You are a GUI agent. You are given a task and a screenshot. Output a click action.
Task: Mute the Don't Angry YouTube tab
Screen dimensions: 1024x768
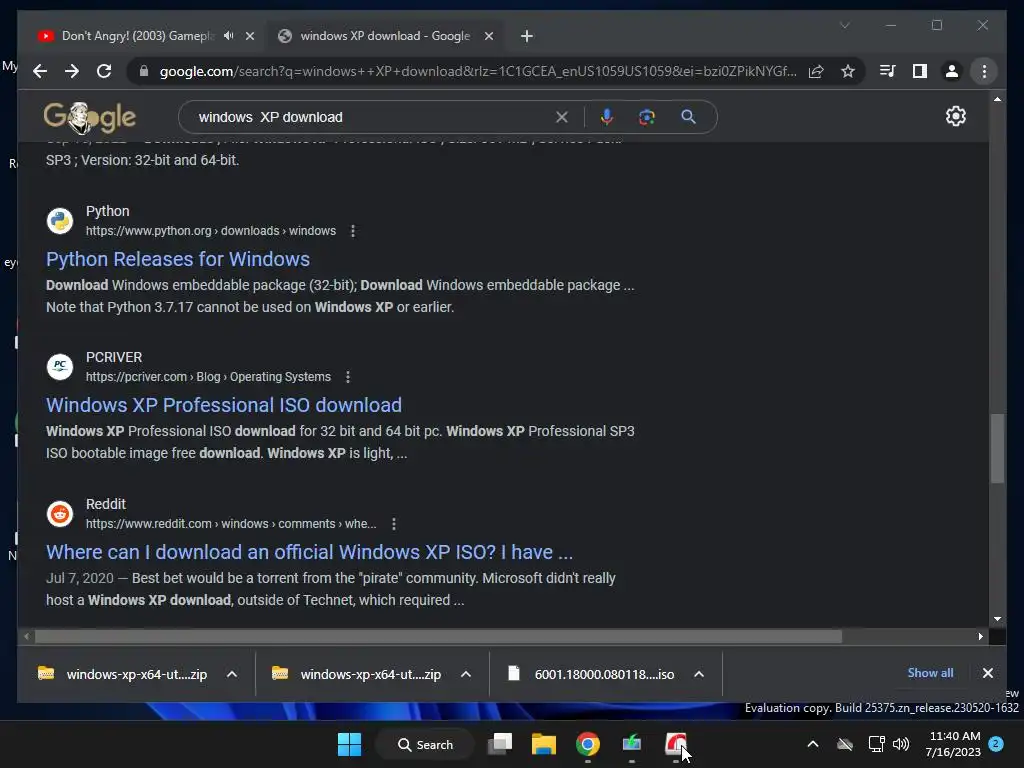(x=228, y=36)
